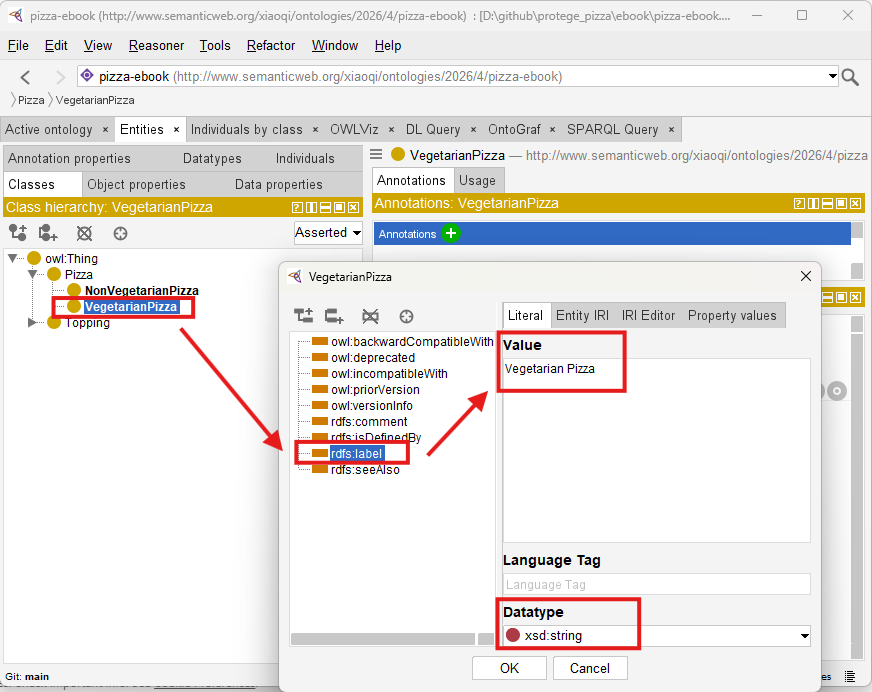Screen dimensions: 872x692
Task: Click the Value text area with Vegetarian Pizza
Action: click(656, 451)
